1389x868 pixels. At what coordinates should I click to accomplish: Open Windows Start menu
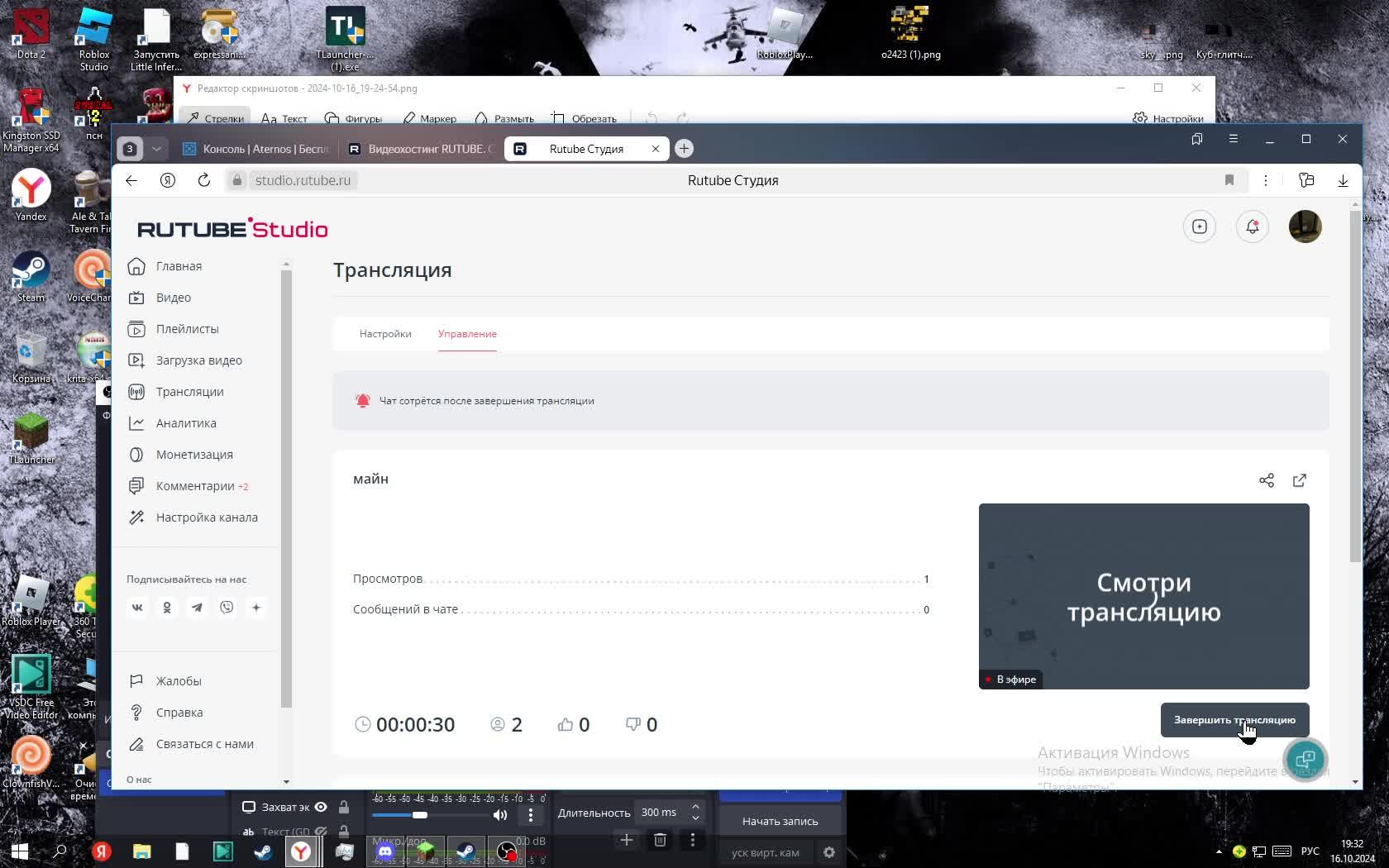pos(20,851)
